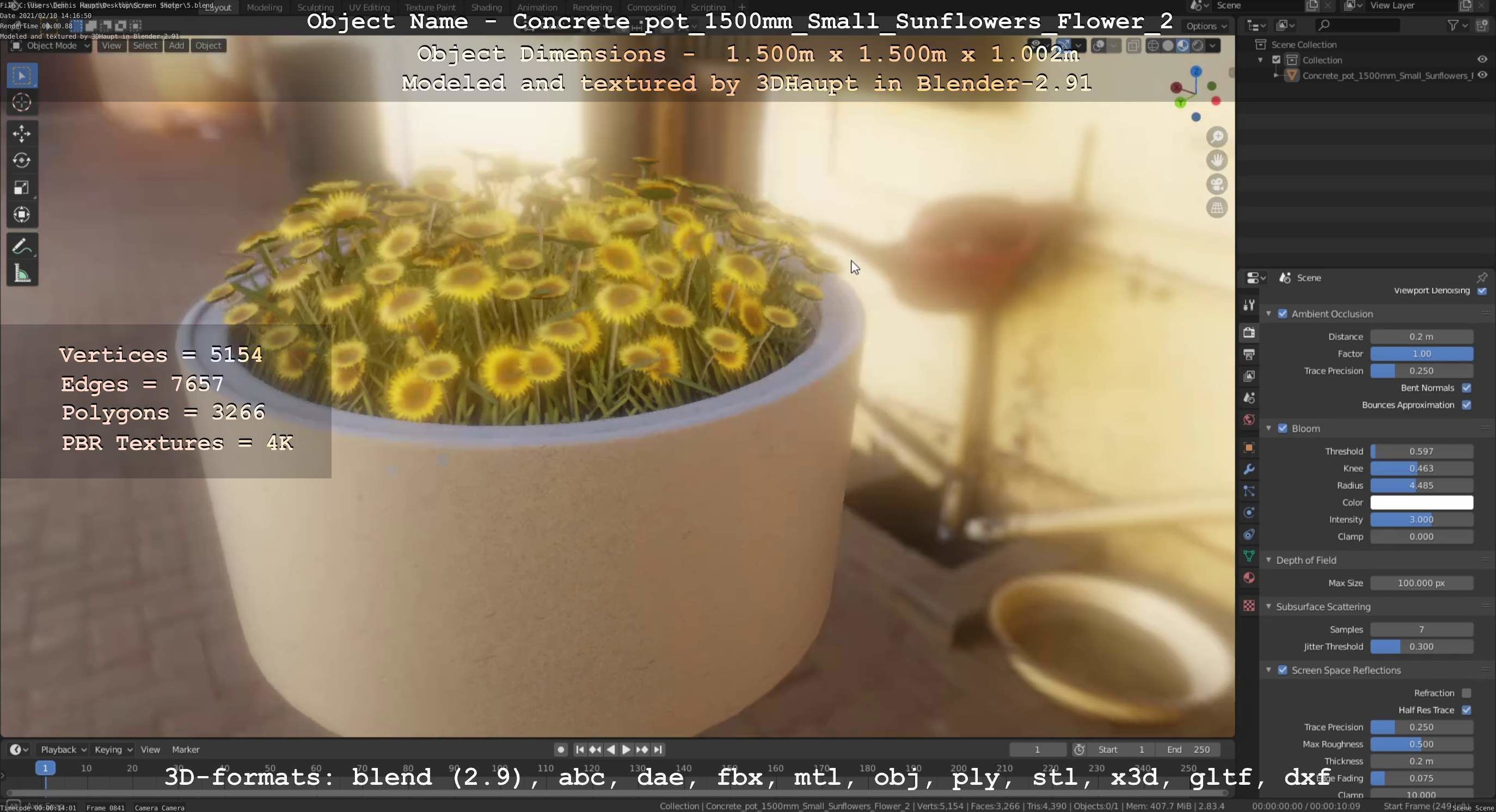Open the outliner filter dropdown
The width and height of the screenshot is (1496, 812).
point(1457,25)
